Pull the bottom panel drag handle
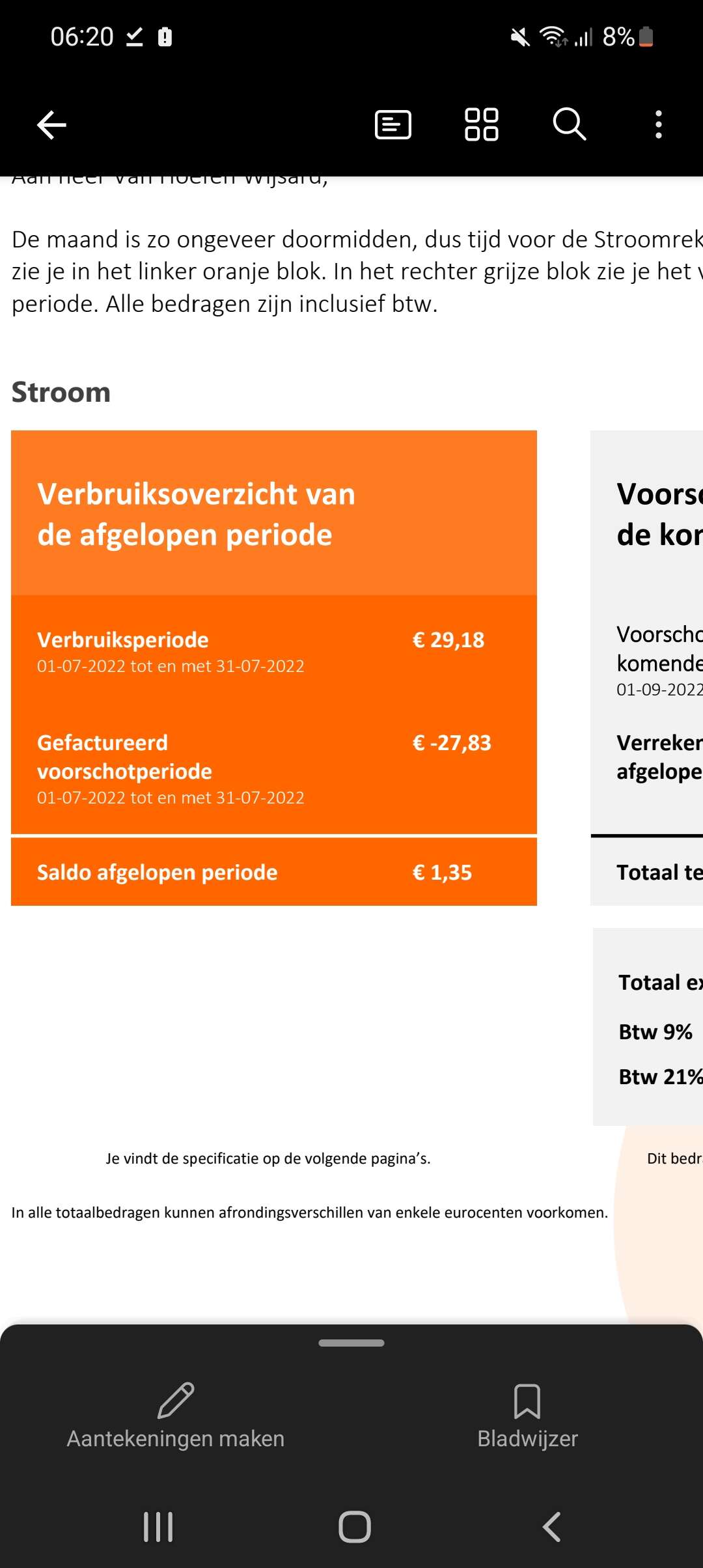The image size is (703, 1568). pyautogui.click(x=351, y=1343)
